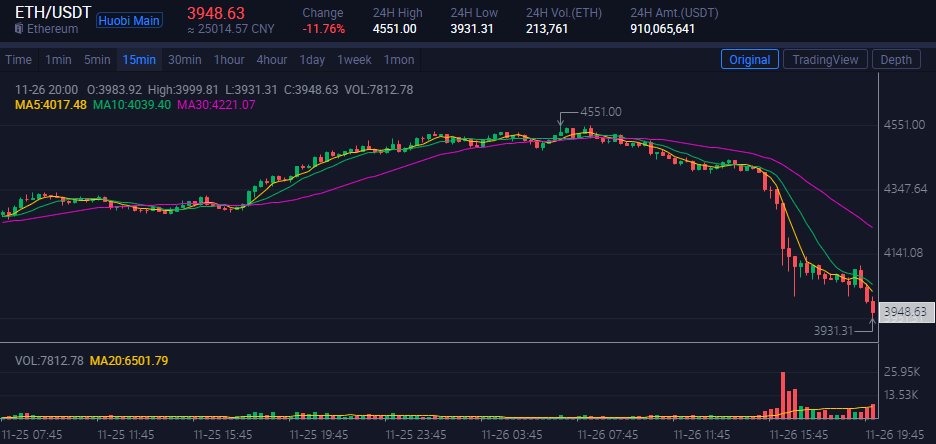Click the 24H Low value 3931.31

(x=472, y=28)
